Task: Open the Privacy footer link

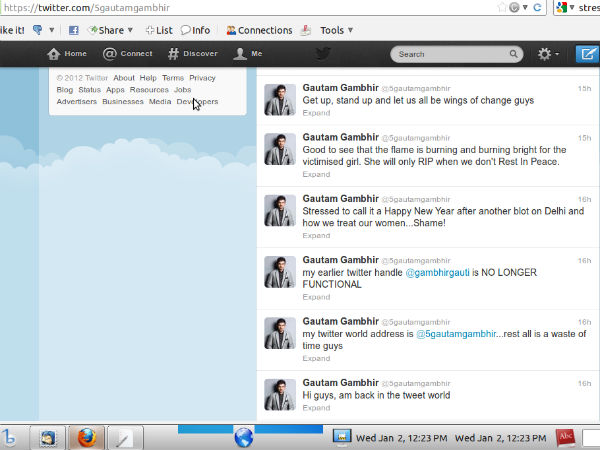Action: 202,78
